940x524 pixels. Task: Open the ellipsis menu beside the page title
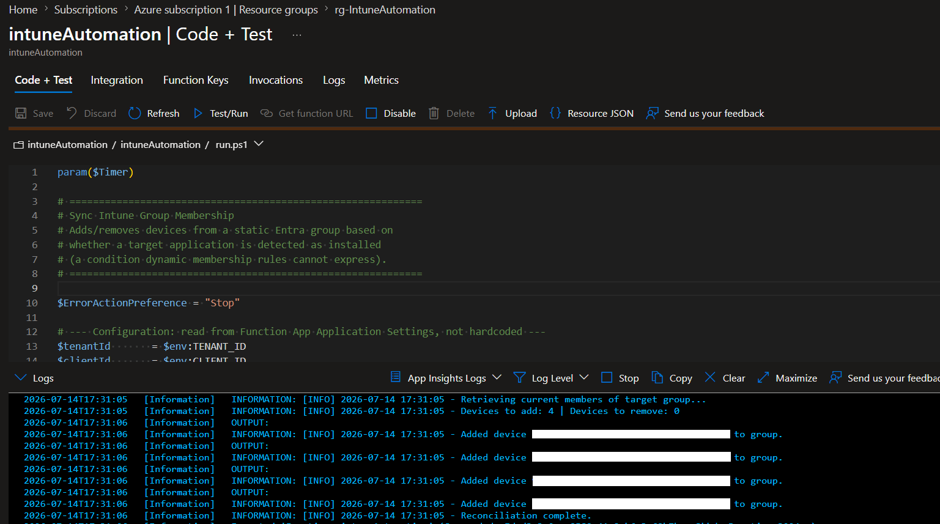point(297,35)
